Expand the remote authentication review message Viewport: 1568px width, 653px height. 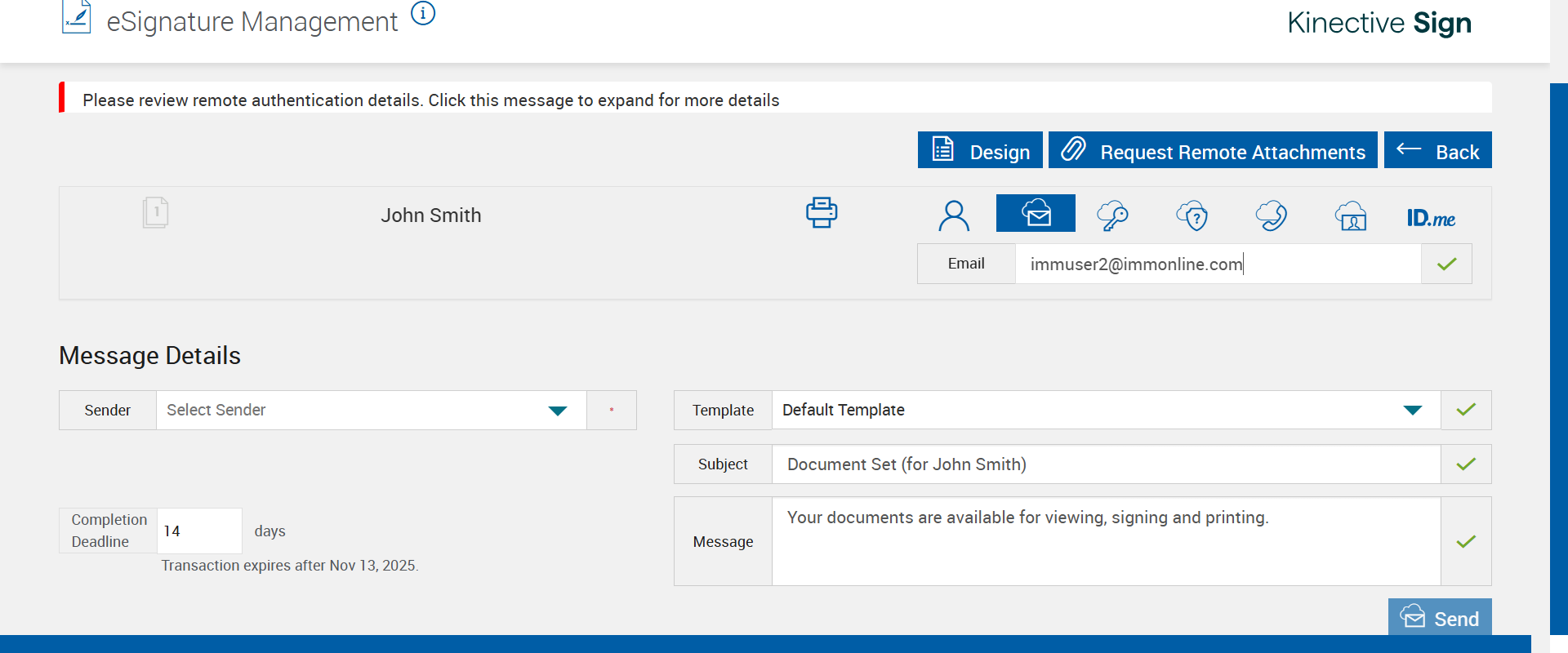pos(431,100)
